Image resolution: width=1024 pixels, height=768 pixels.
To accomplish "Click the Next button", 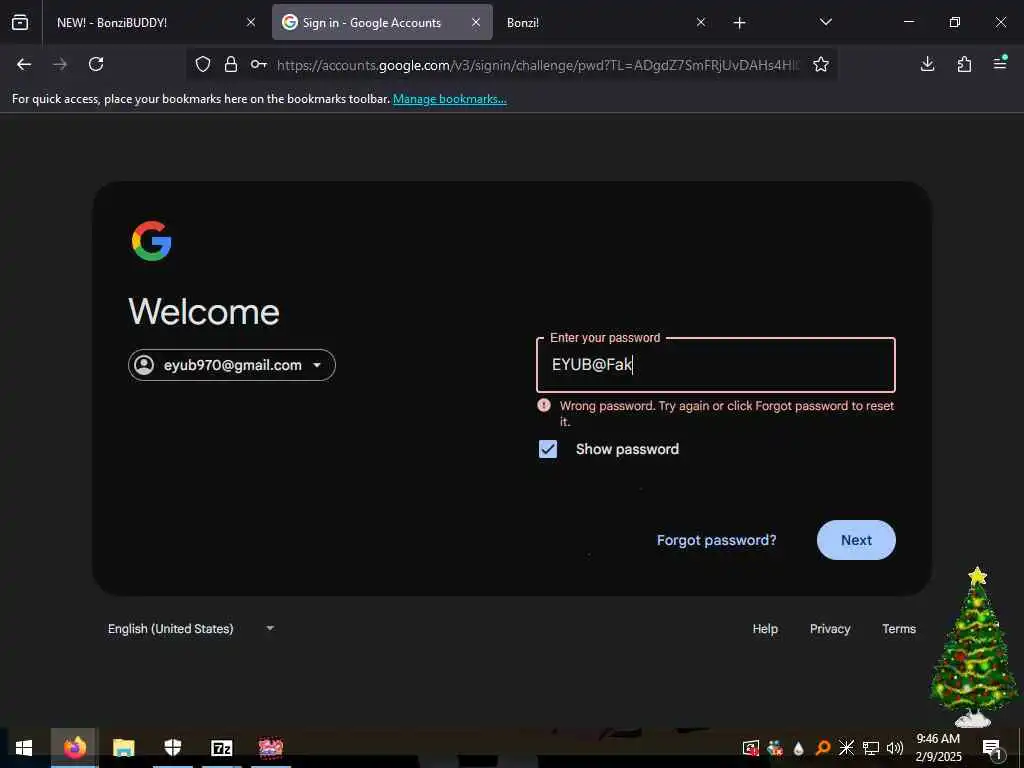I will tap(856, 540).
